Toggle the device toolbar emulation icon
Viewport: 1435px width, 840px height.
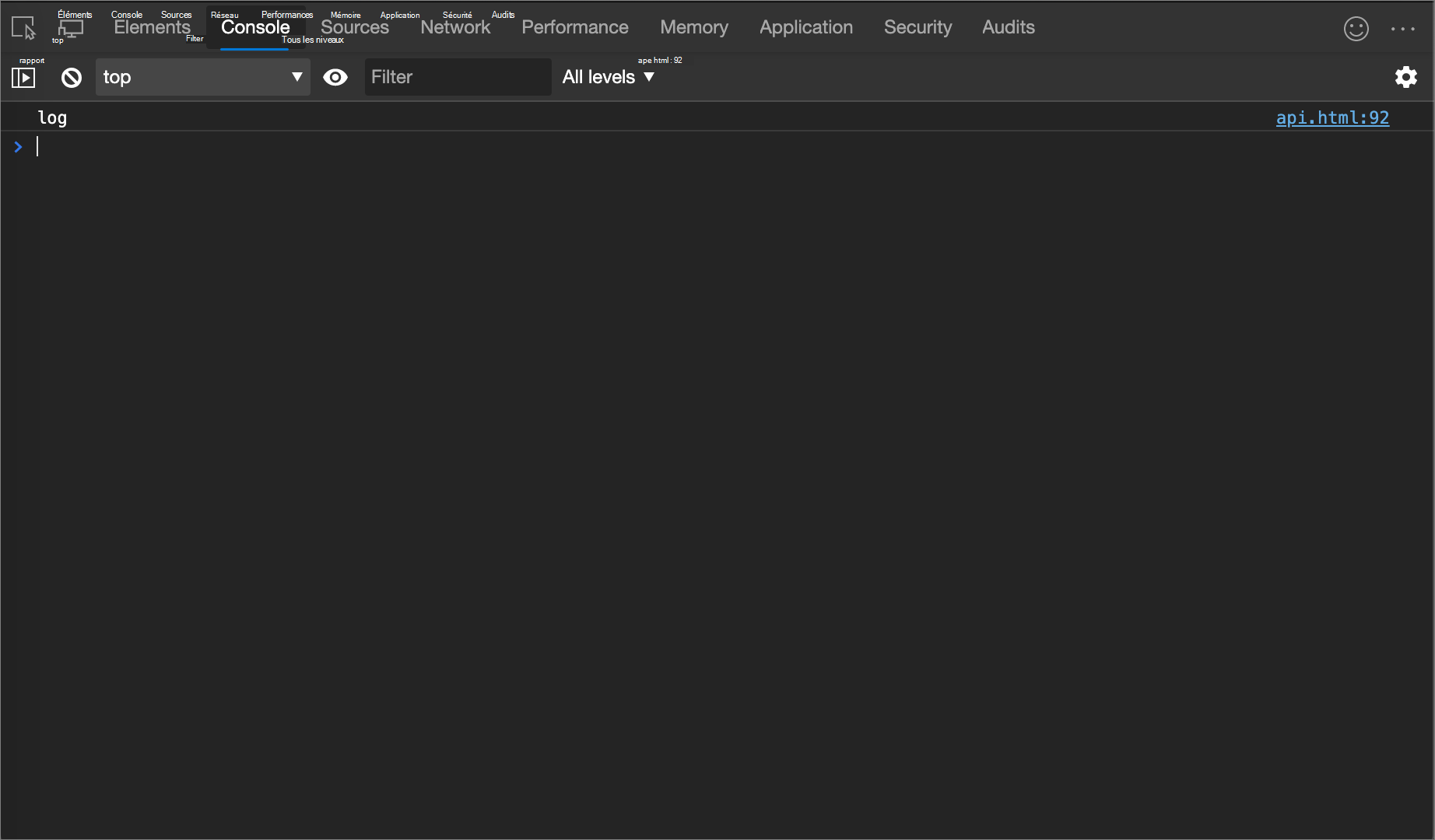71,28
